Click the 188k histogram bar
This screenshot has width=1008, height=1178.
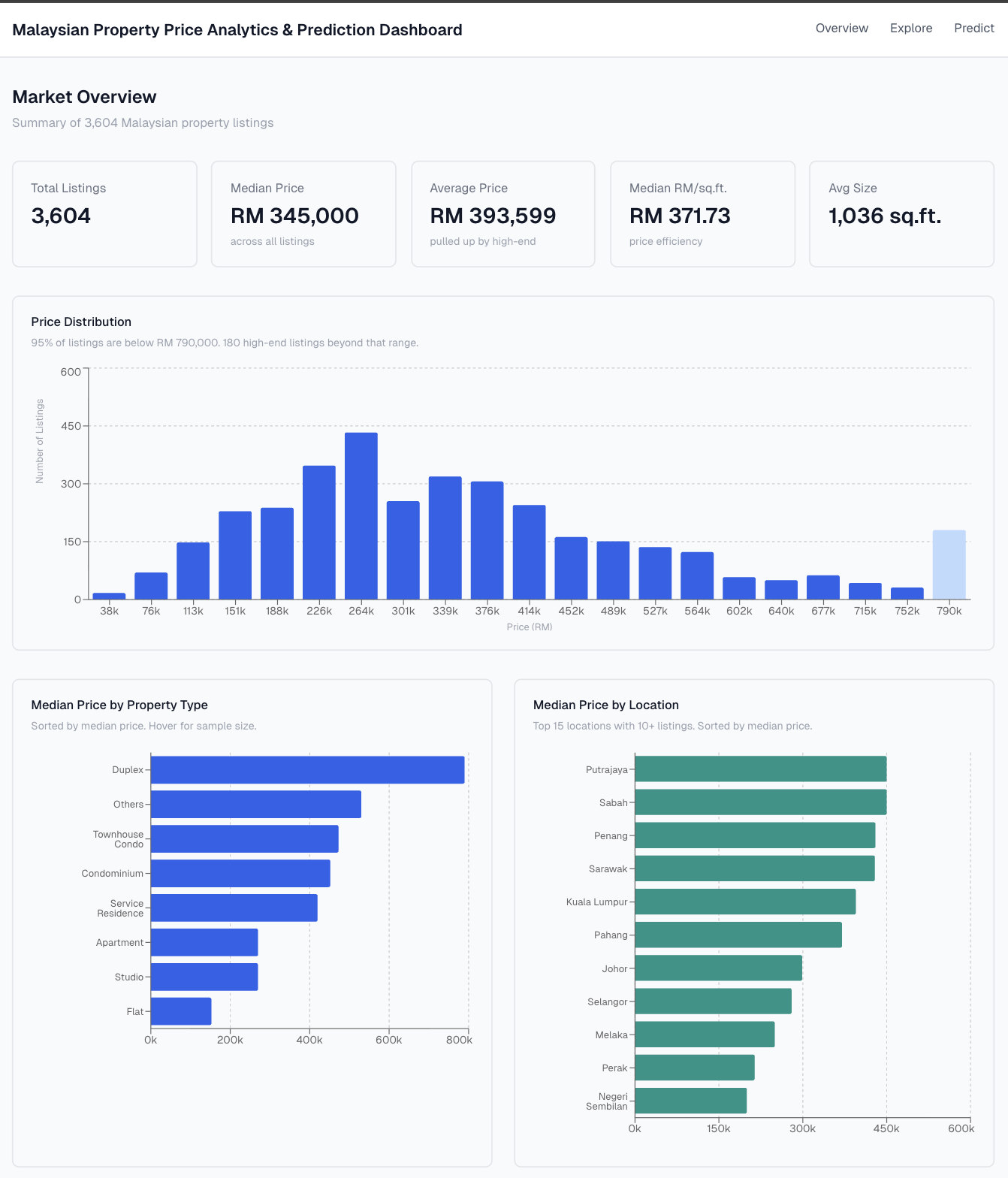277,554
